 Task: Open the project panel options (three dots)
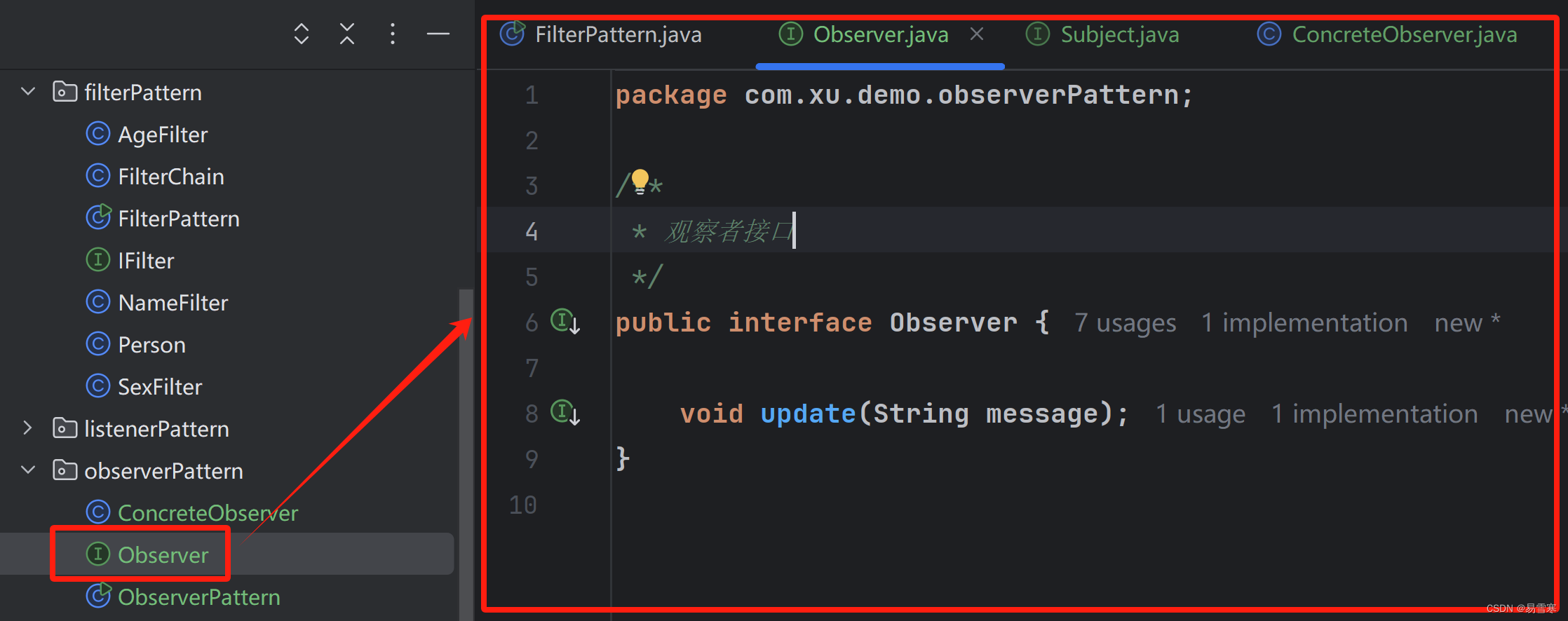pyautogui.click(x=393, y=34)
